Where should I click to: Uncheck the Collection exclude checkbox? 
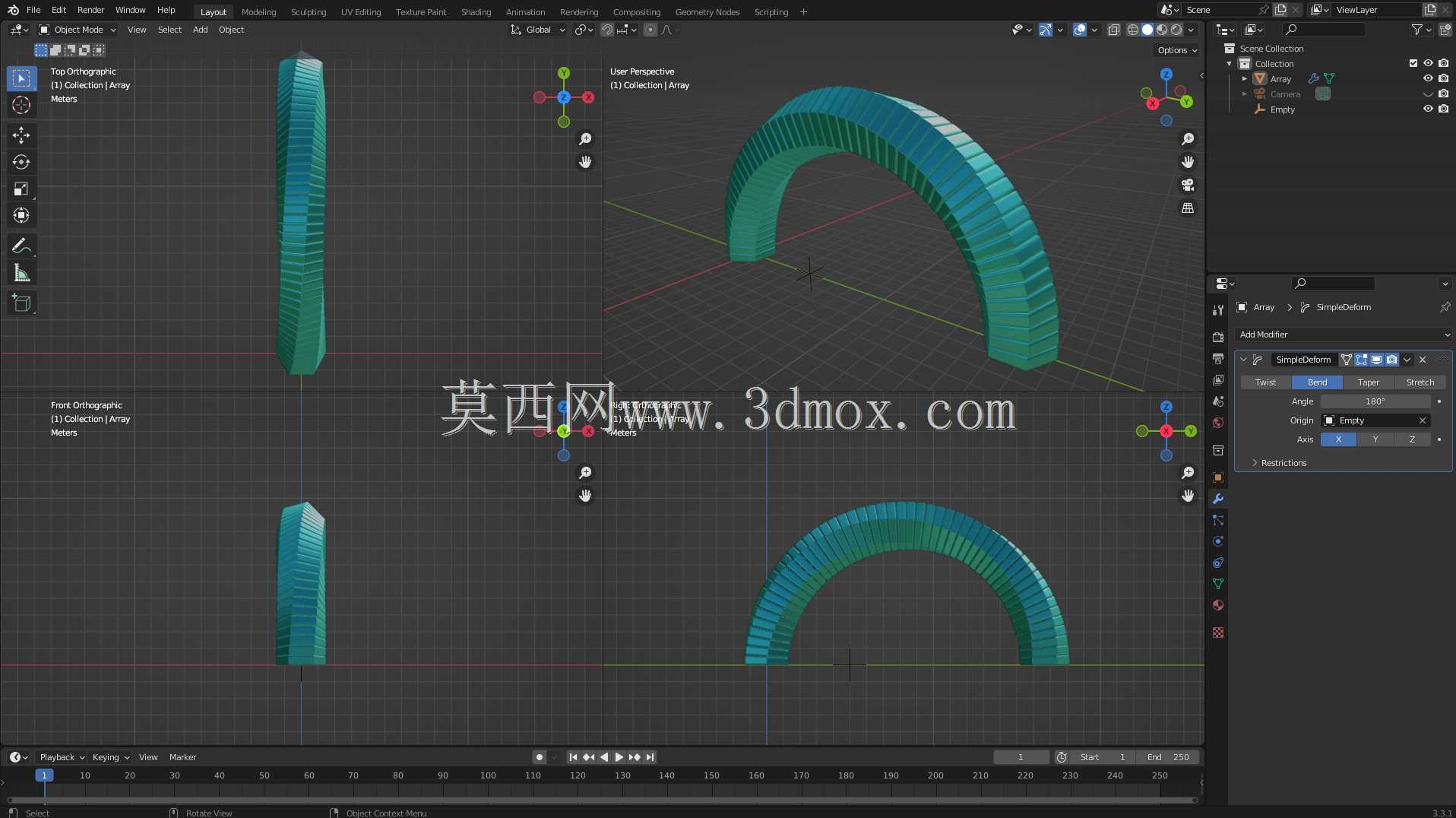(x=1413, y=63)
